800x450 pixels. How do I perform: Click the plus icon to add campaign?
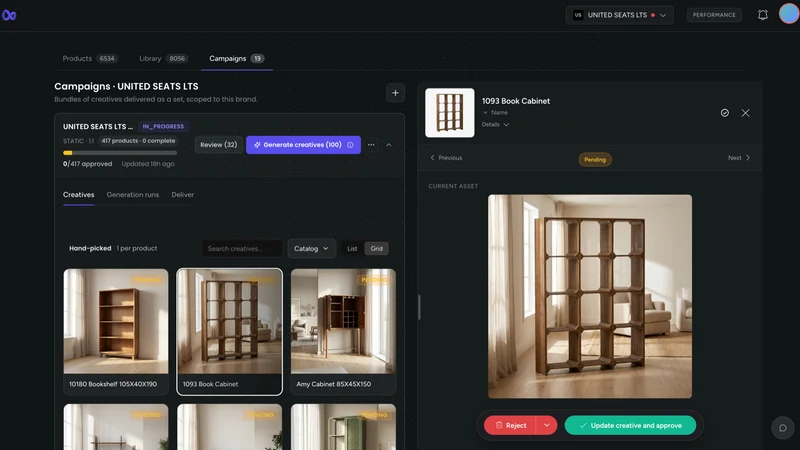395,93
